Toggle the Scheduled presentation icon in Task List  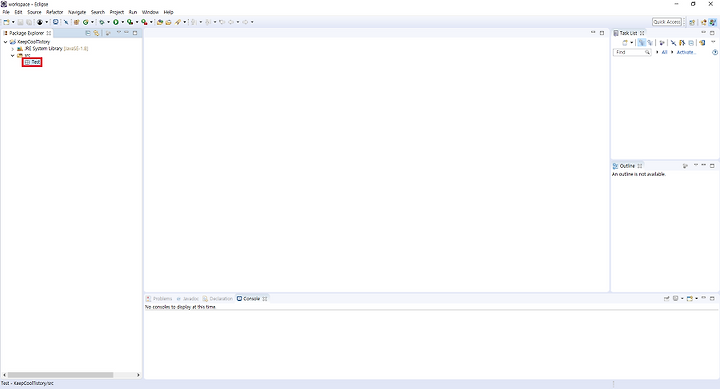pos(650,43)
